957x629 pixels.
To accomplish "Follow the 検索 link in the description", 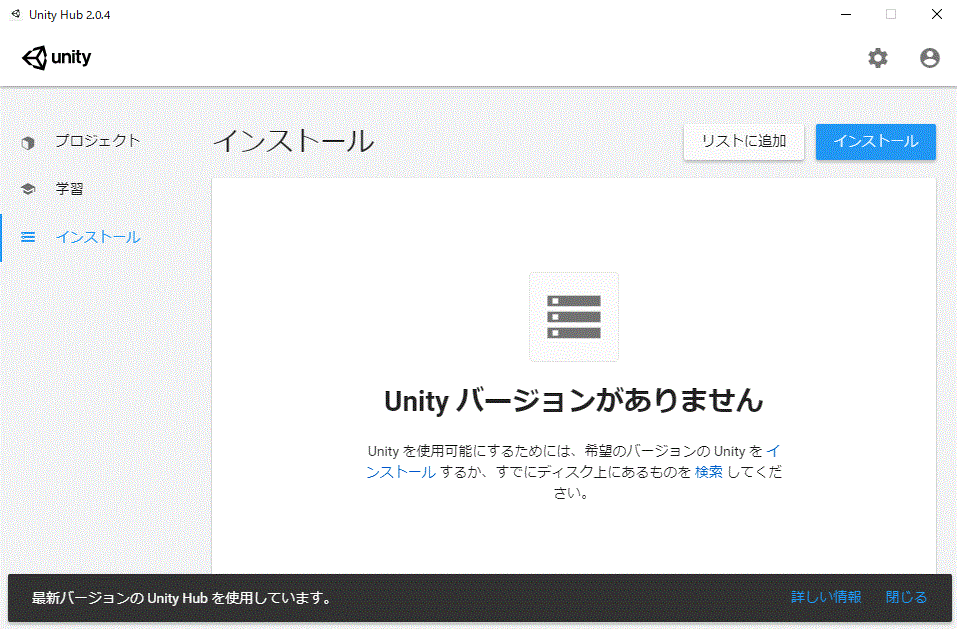I will [708, 472].
